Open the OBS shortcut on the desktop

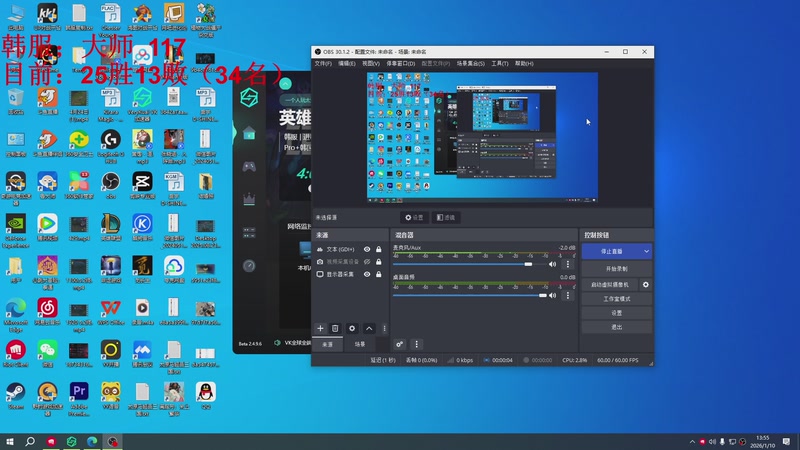110,186
